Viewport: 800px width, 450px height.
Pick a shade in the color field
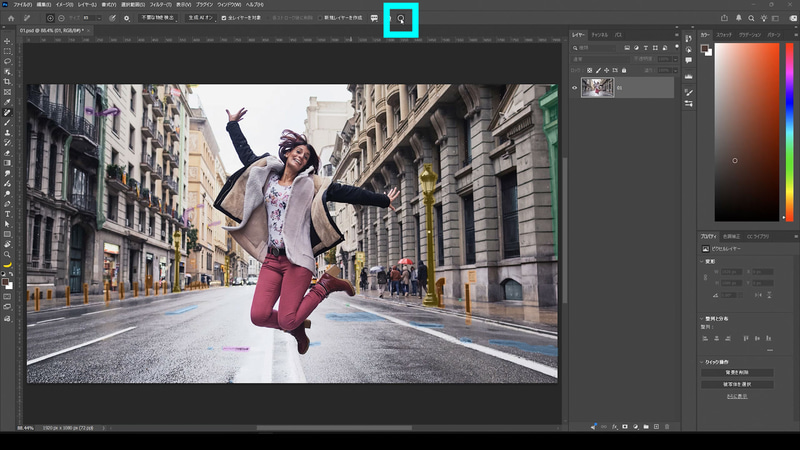(x=747, y=132)
